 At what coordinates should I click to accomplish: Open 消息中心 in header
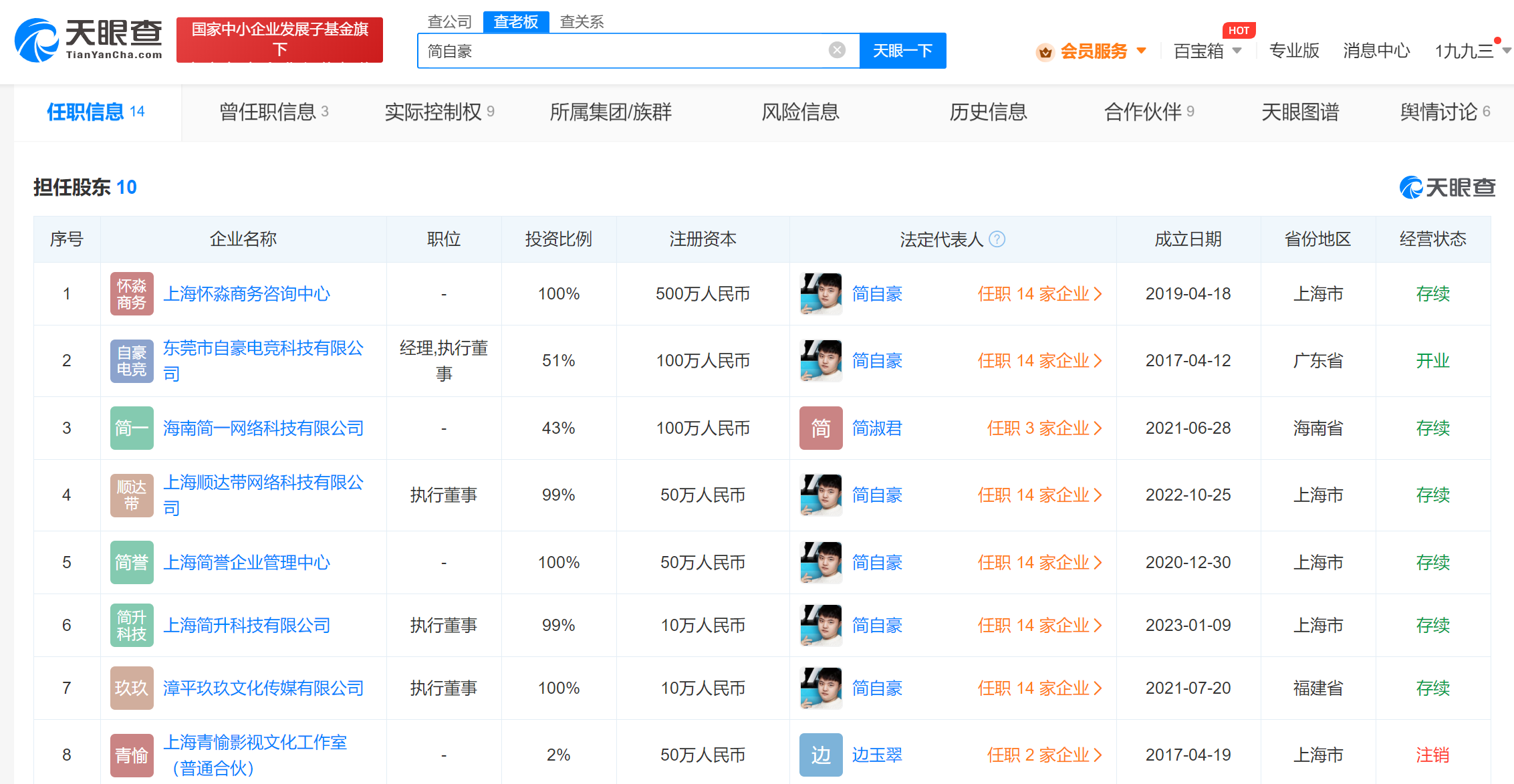(x=1376, y=51)
